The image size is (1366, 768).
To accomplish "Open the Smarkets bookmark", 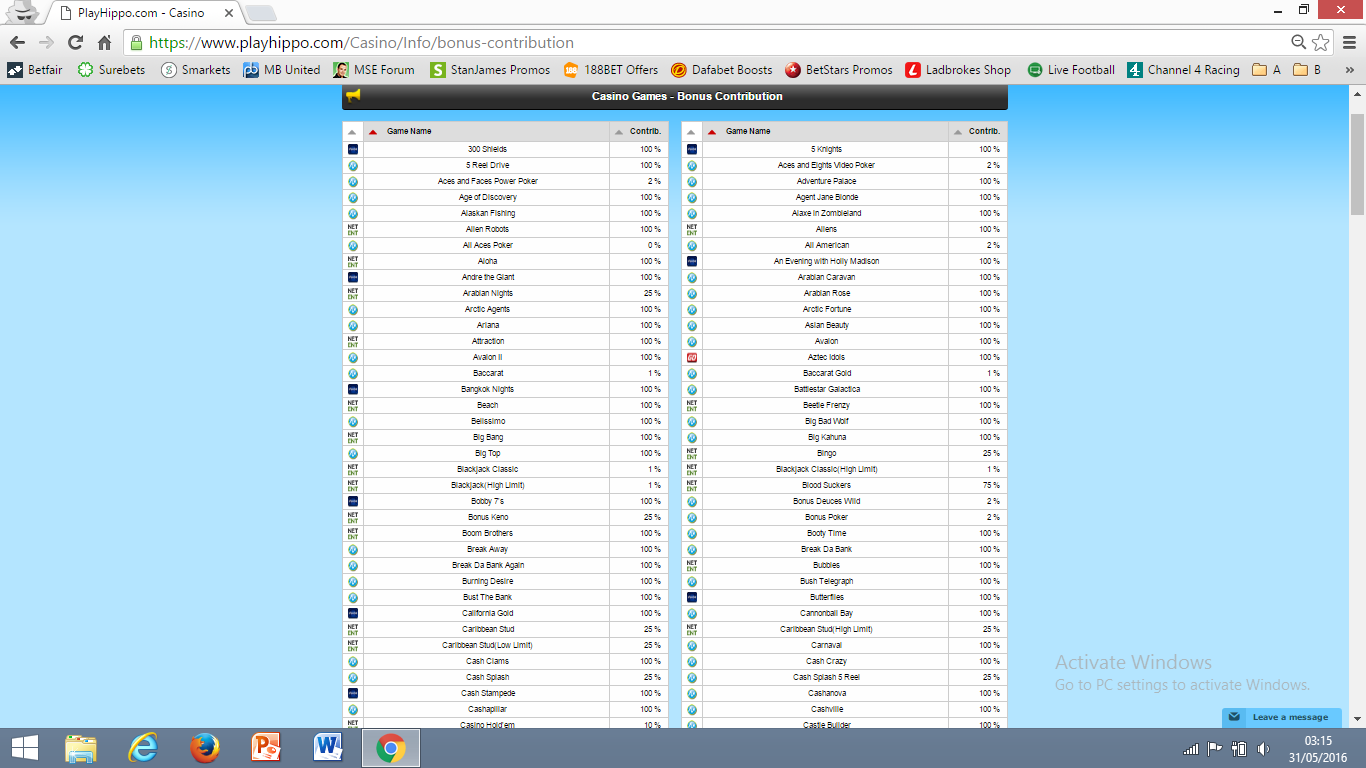I will 195,70.
